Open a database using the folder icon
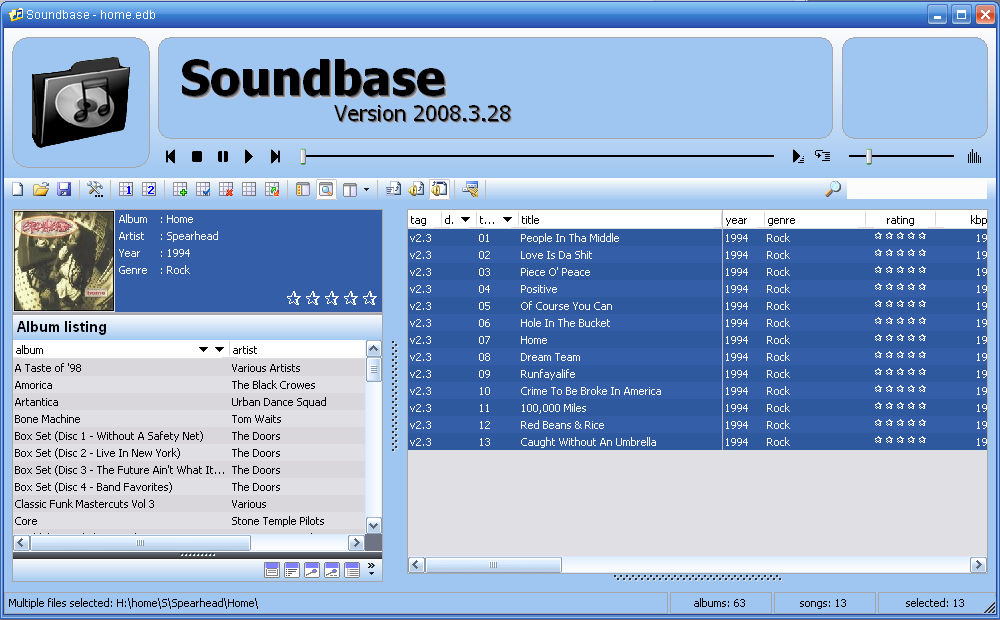 click(x=41, y=189)
